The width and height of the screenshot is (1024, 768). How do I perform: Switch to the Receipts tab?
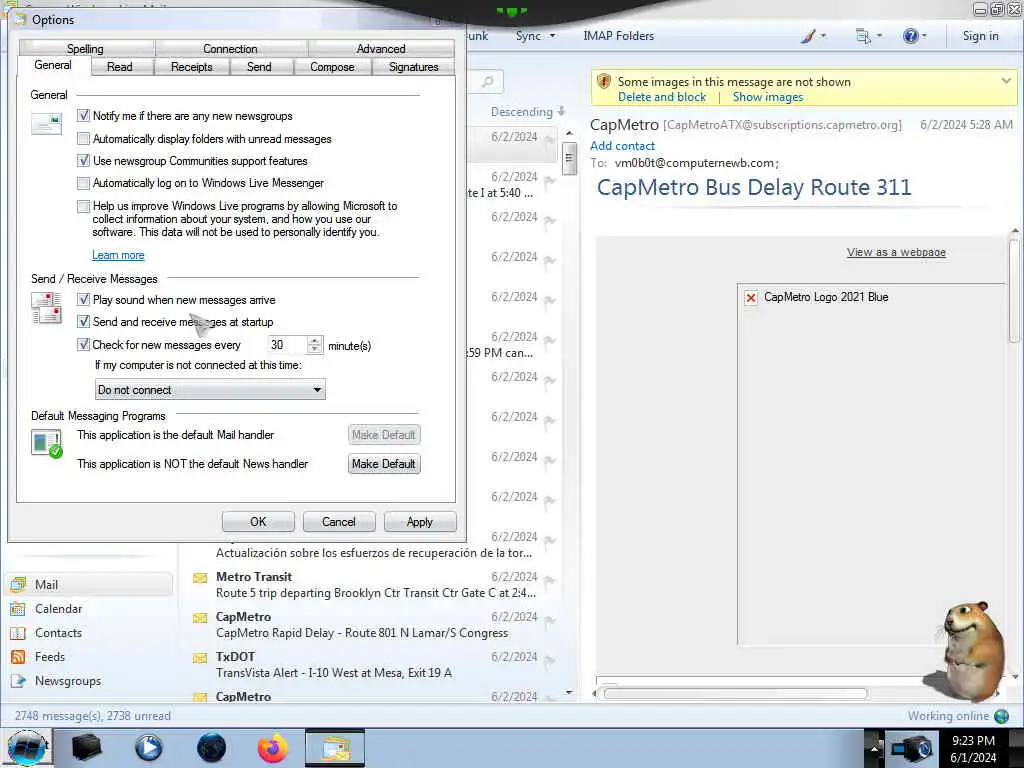191,67
